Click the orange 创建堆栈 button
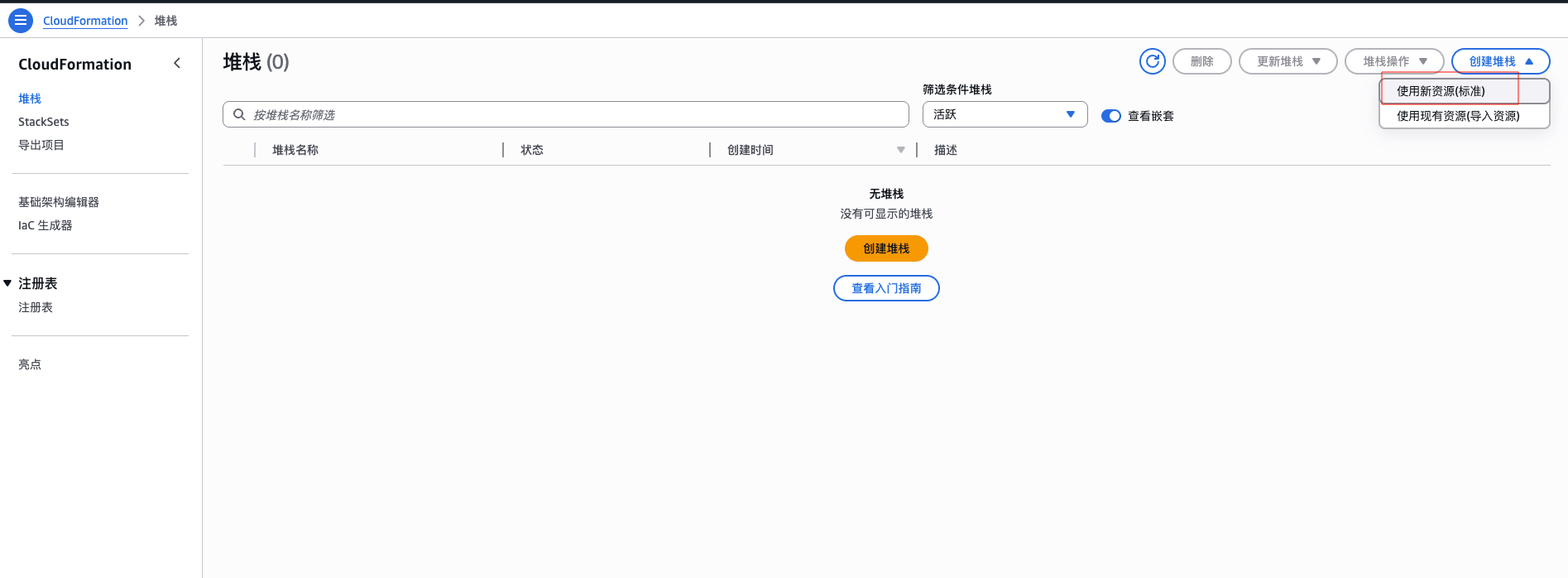1568x578 pixels. point(886,248)
